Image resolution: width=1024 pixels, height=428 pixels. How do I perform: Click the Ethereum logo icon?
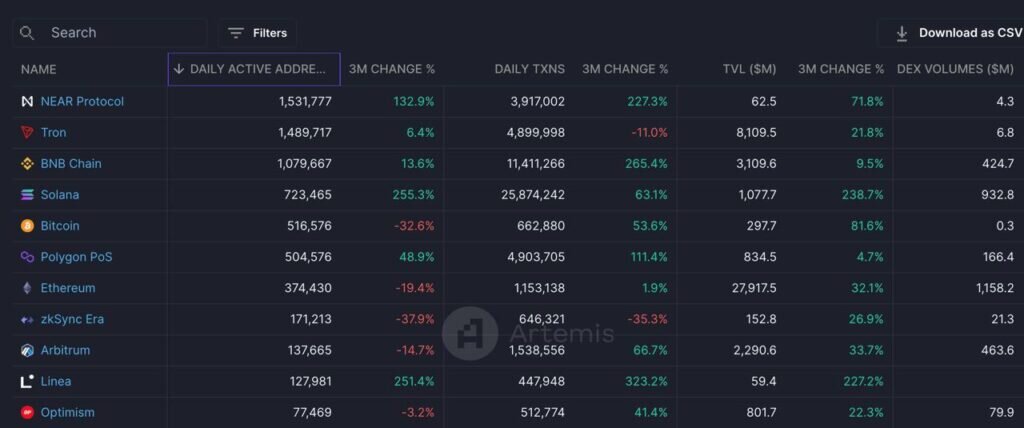pyautogui.click(x=27, y=288)
